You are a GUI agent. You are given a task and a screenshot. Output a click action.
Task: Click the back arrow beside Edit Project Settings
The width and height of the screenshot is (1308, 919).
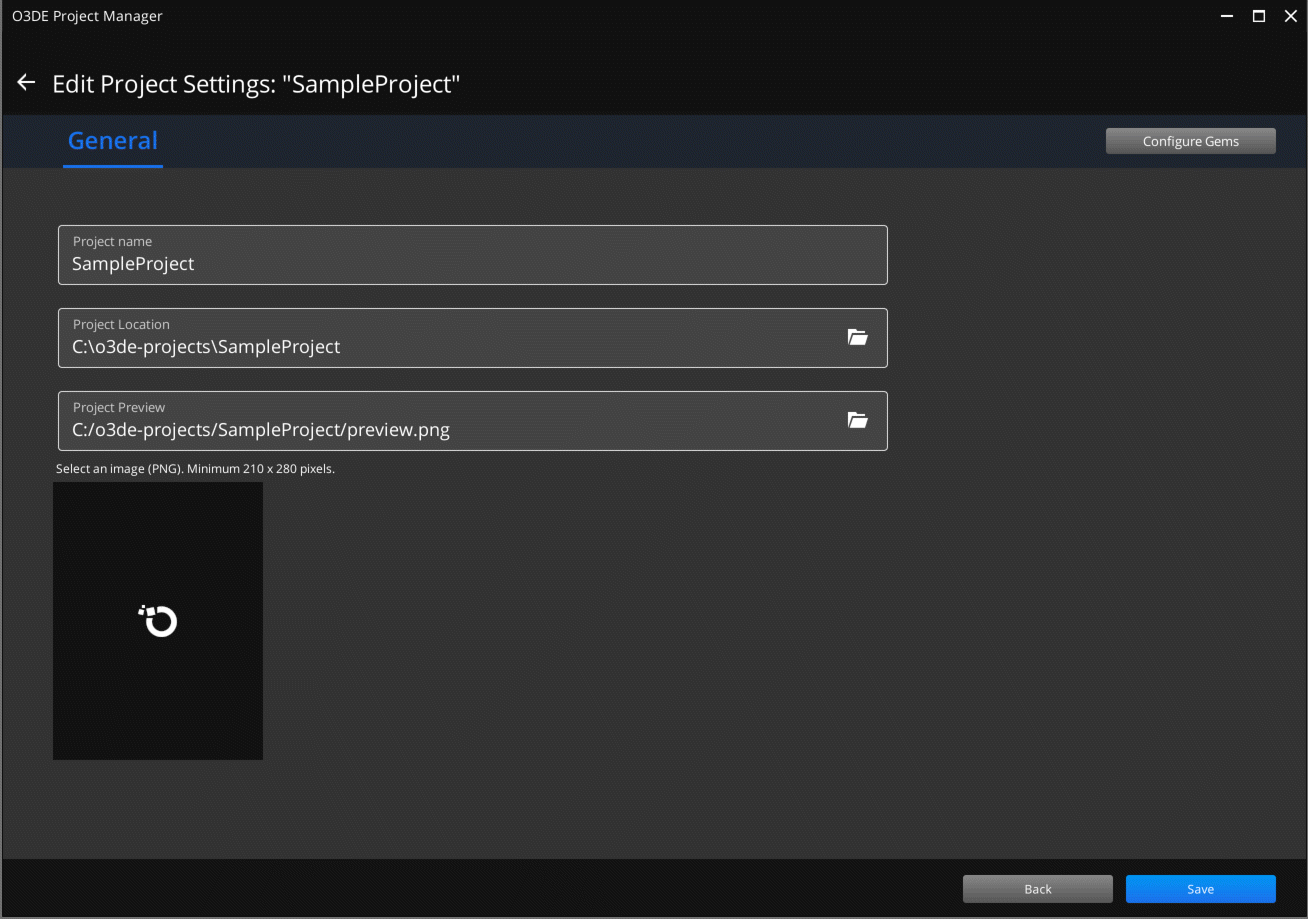tap(25, 82)
